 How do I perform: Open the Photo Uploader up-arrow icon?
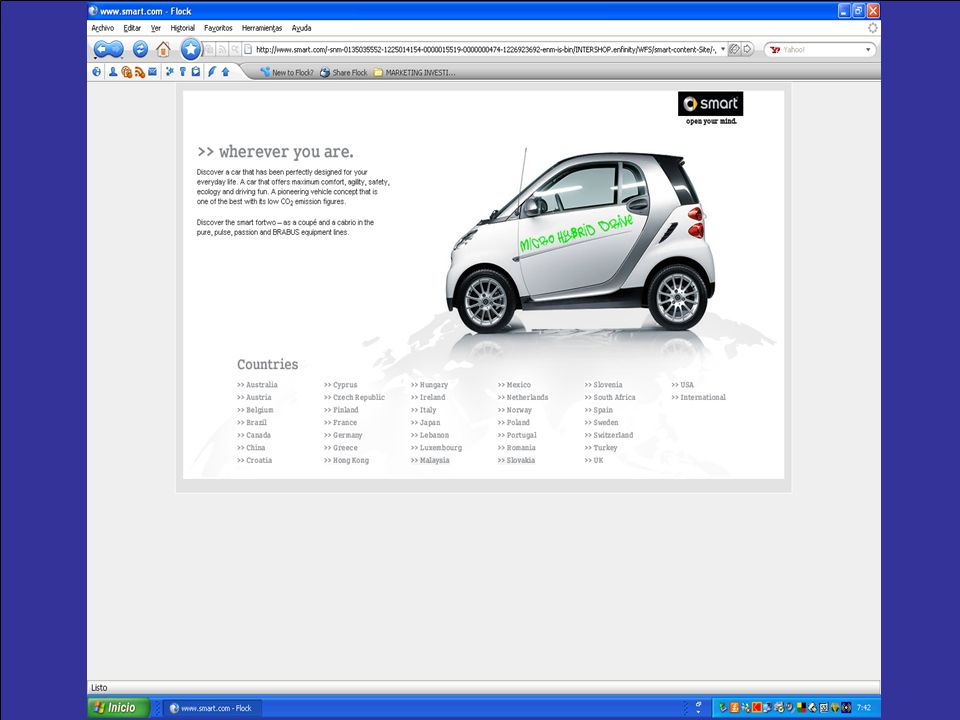(x=225, y=72)
